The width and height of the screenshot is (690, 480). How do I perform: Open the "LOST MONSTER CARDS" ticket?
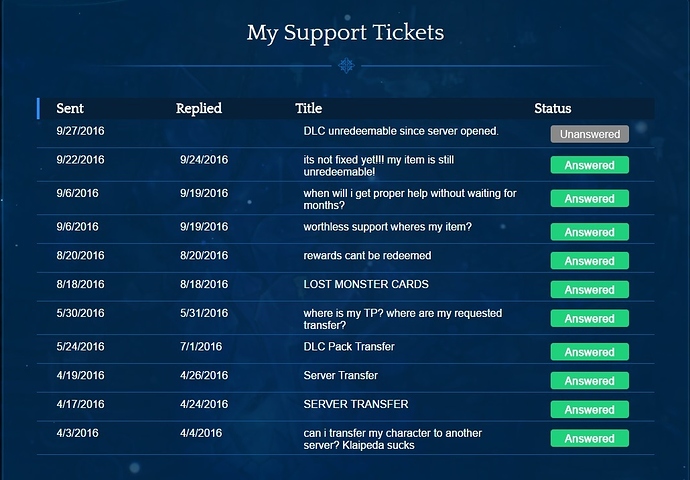coord(366,284)
